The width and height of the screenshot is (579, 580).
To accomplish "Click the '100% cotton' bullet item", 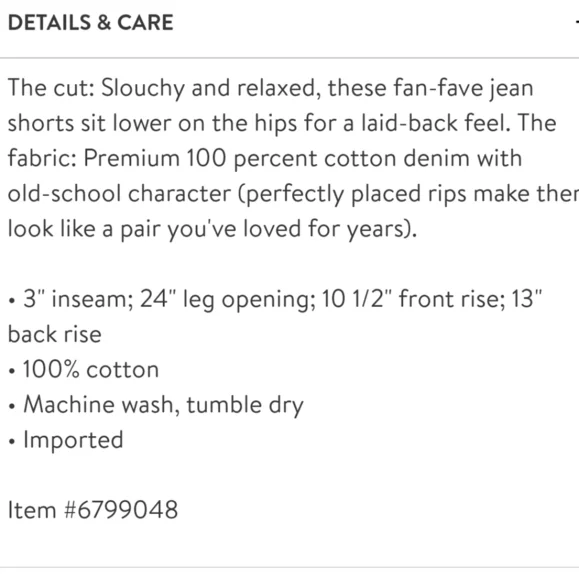I will (x=84, y=370).
